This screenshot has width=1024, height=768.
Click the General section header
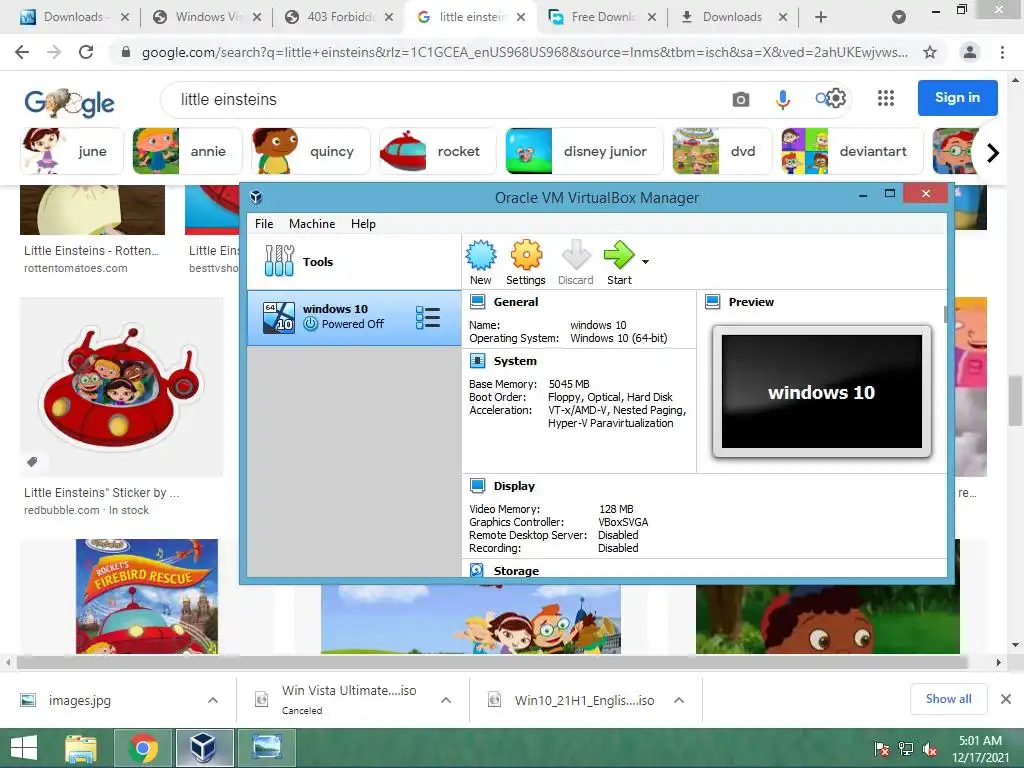point(515,302)
